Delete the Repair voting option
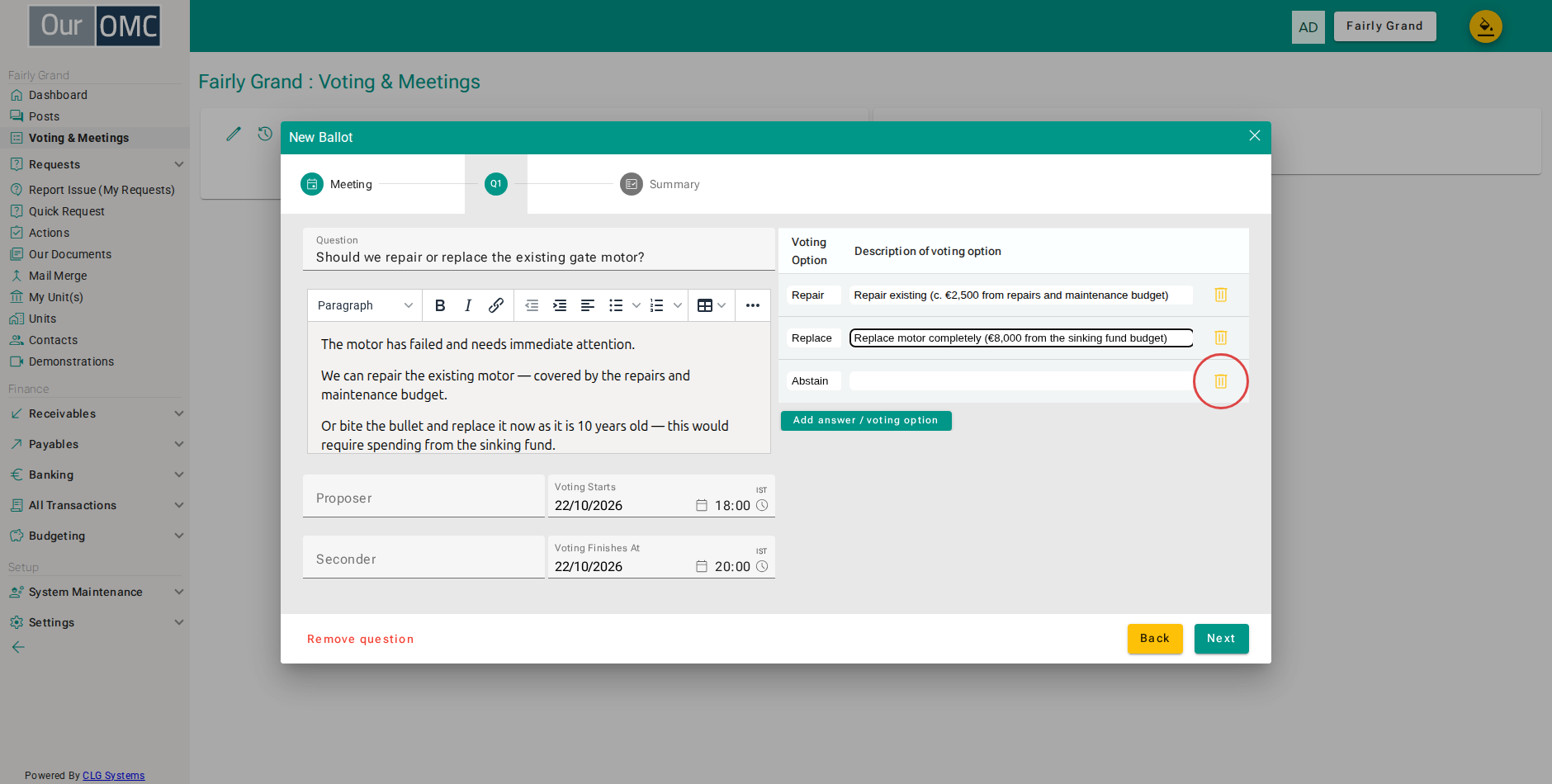 tap(1221, 295)
